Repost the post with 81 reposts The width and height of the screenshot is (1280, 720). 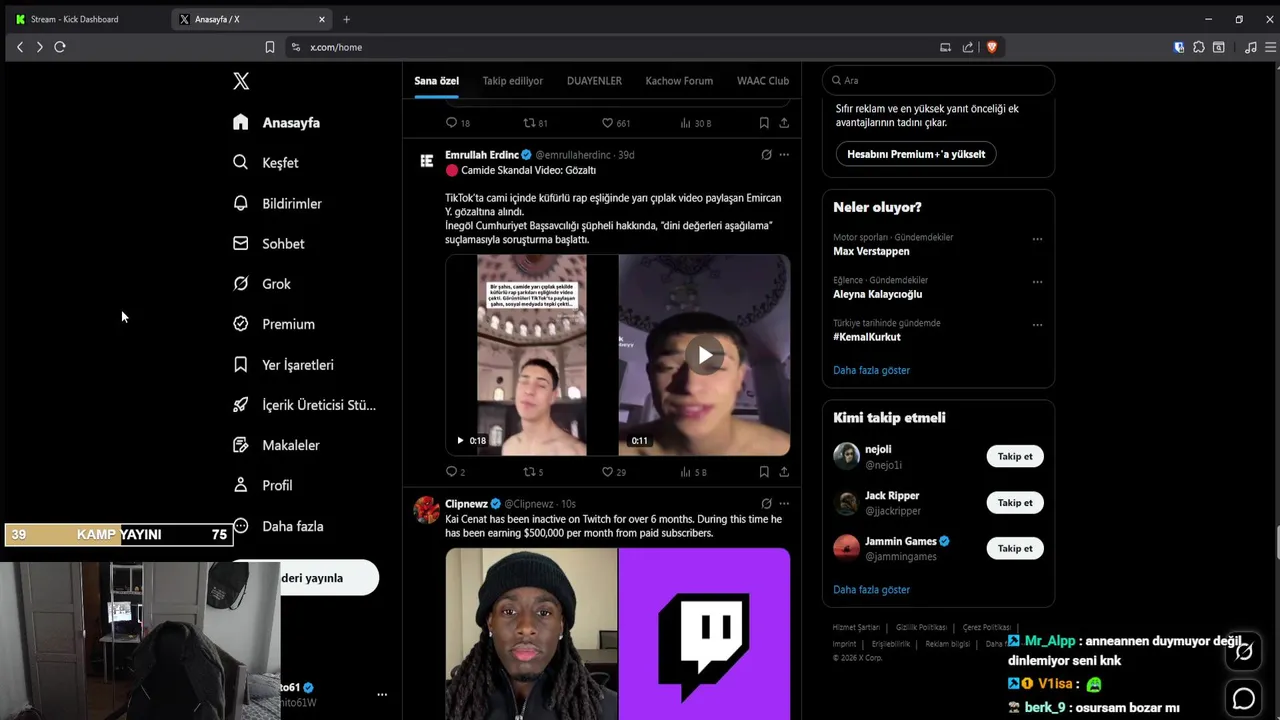coord(536,123)
